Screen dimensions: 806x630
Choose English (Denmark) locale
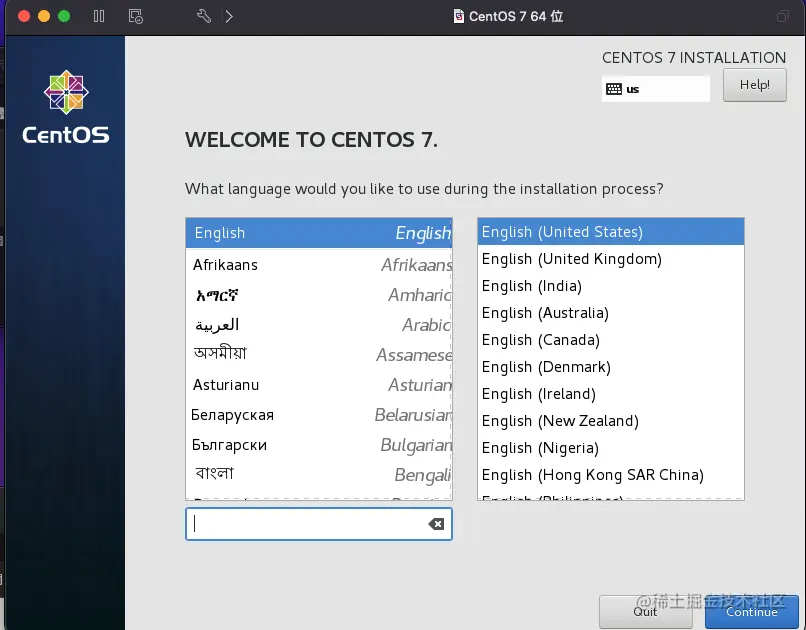[611, 367]
